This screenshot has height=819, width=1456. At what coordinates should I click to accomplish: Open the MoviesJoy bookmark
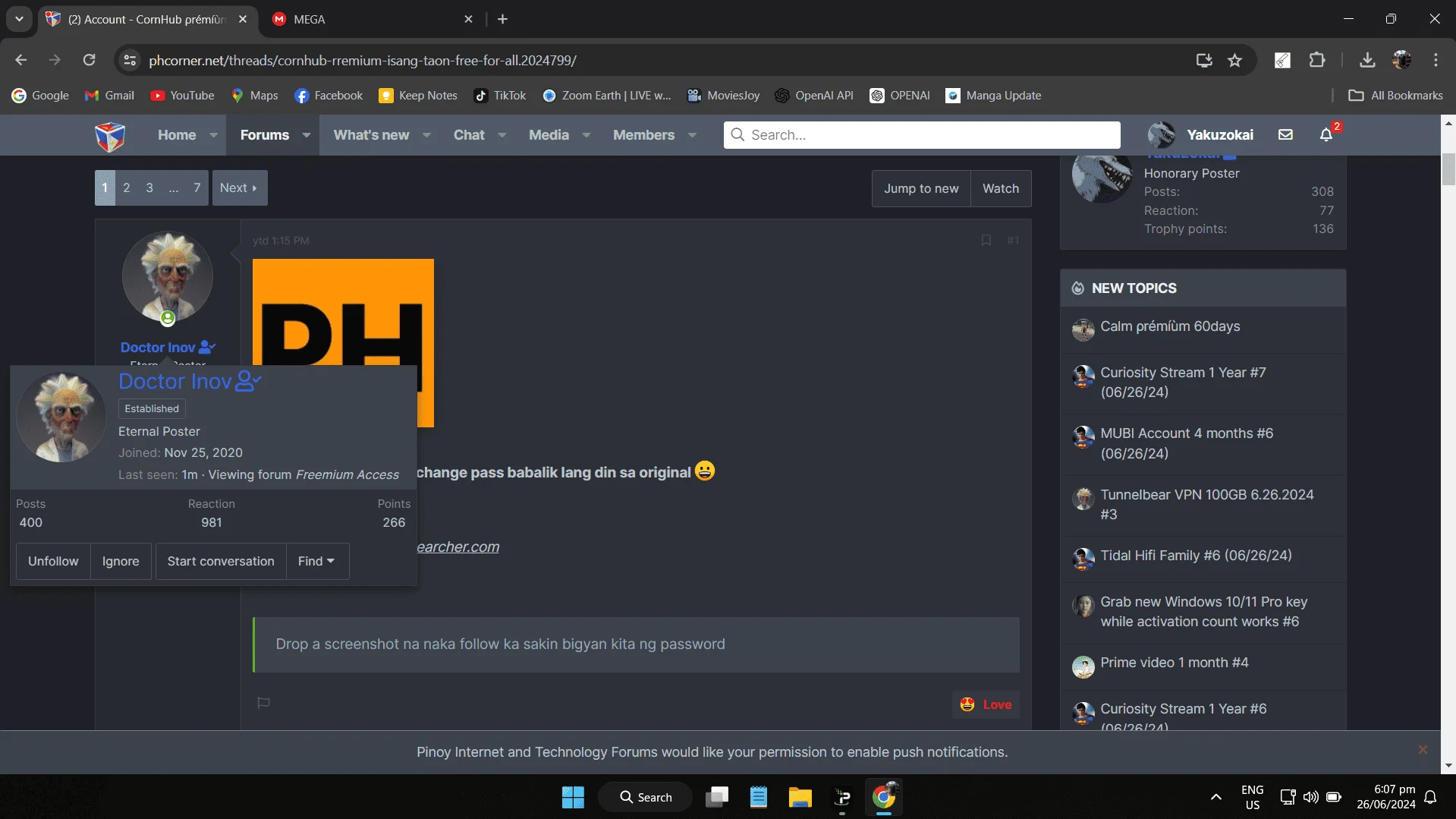click(x=723, y=96)
